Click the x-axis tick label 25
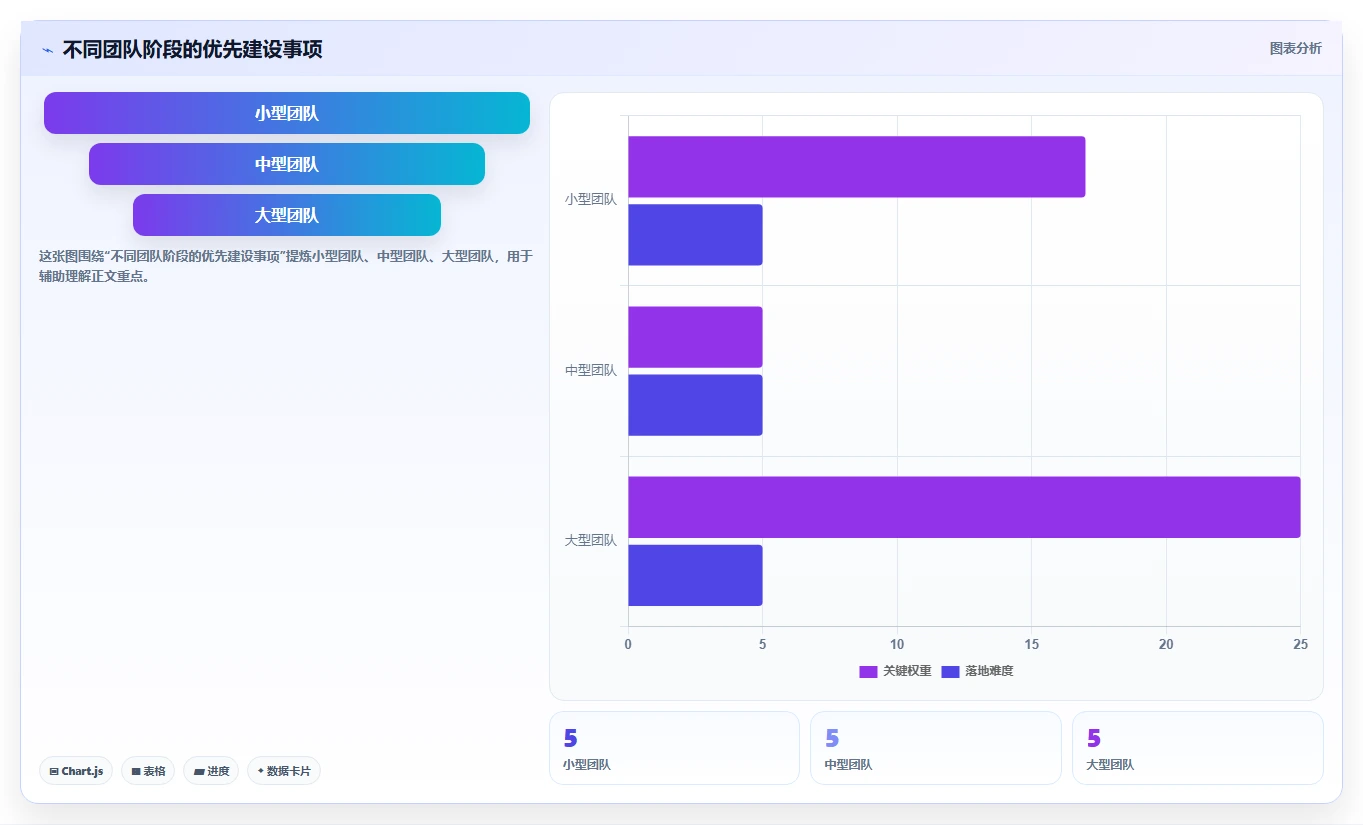The height and width of the screenshot is (825, 1363). 1300,645
